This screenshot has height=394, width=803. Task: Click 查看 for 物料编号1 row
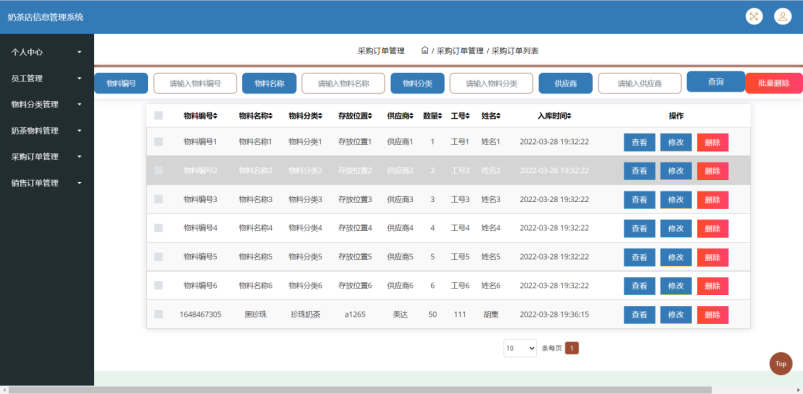coord(639,142)
